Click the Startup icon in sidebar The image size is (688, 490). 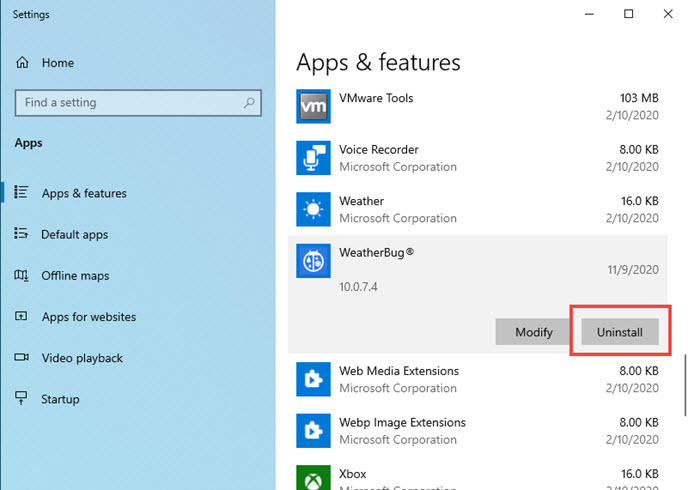21,398
